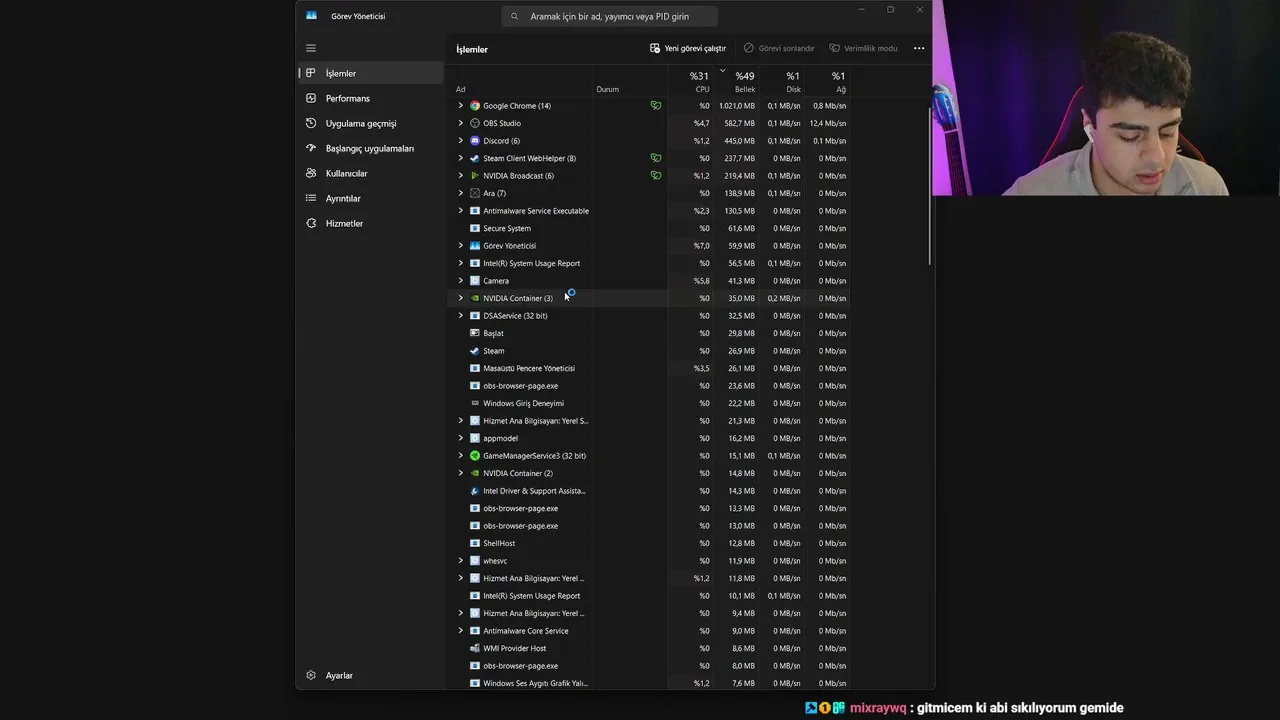Click the GameManagerService3 icon
Viewport: 1280px width, 720px height.
pyautogui.click(x=475, y=456)
